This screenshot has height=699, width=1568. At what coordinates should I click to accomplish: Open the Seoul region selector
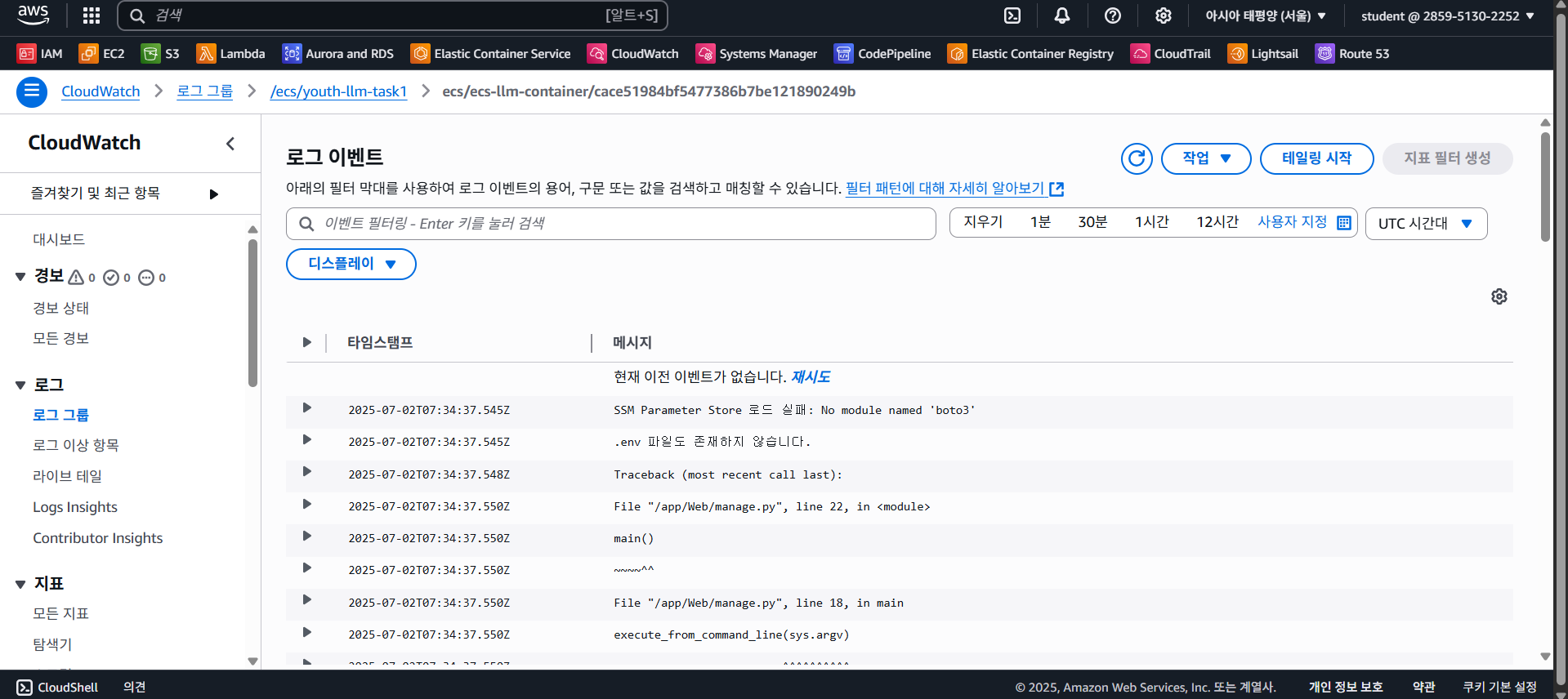[x=1266, y=16]
